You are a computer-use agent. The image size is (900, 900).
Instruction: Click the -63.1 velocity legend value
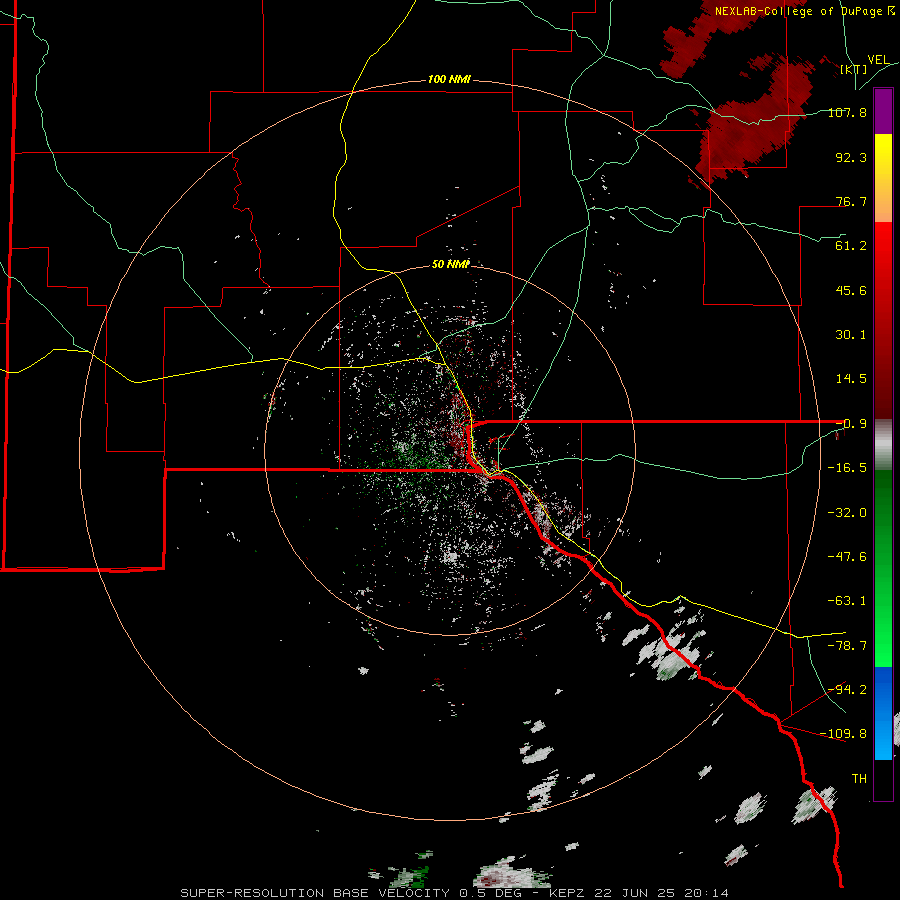847,601
